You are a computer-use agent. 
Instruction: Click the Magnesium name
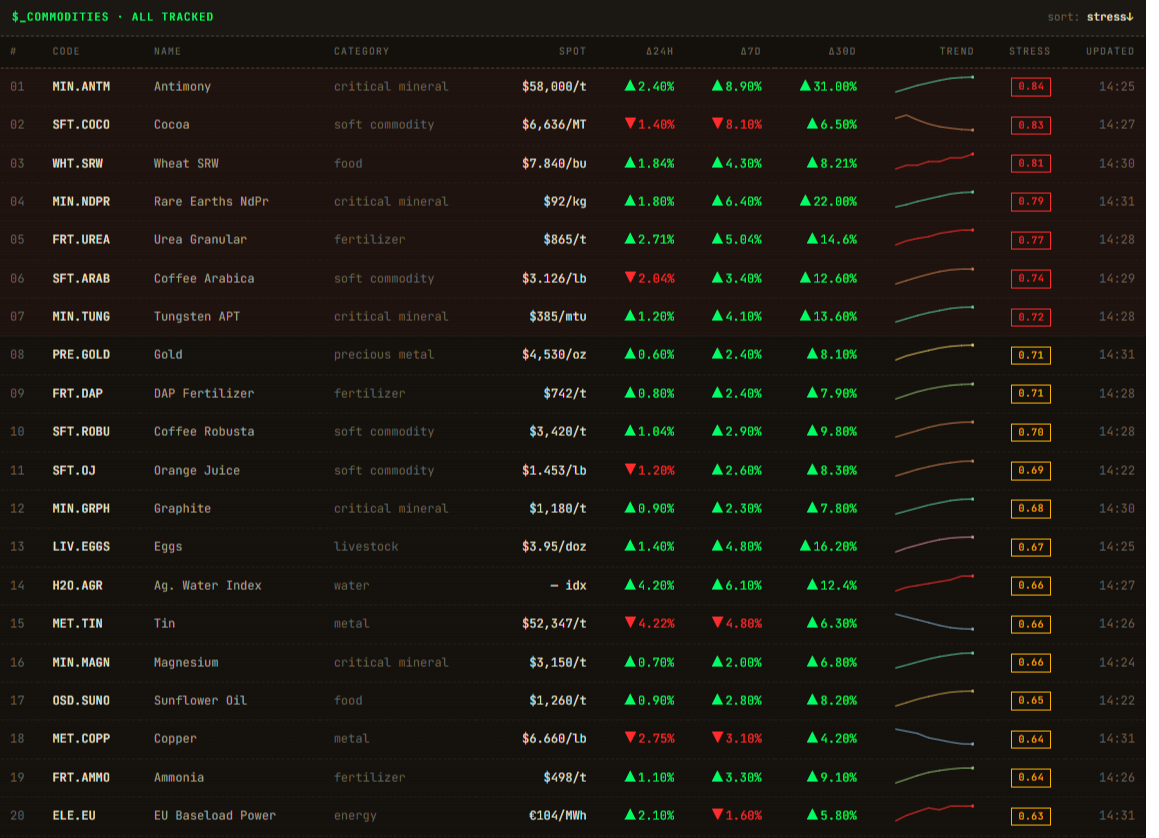[186, 662]
